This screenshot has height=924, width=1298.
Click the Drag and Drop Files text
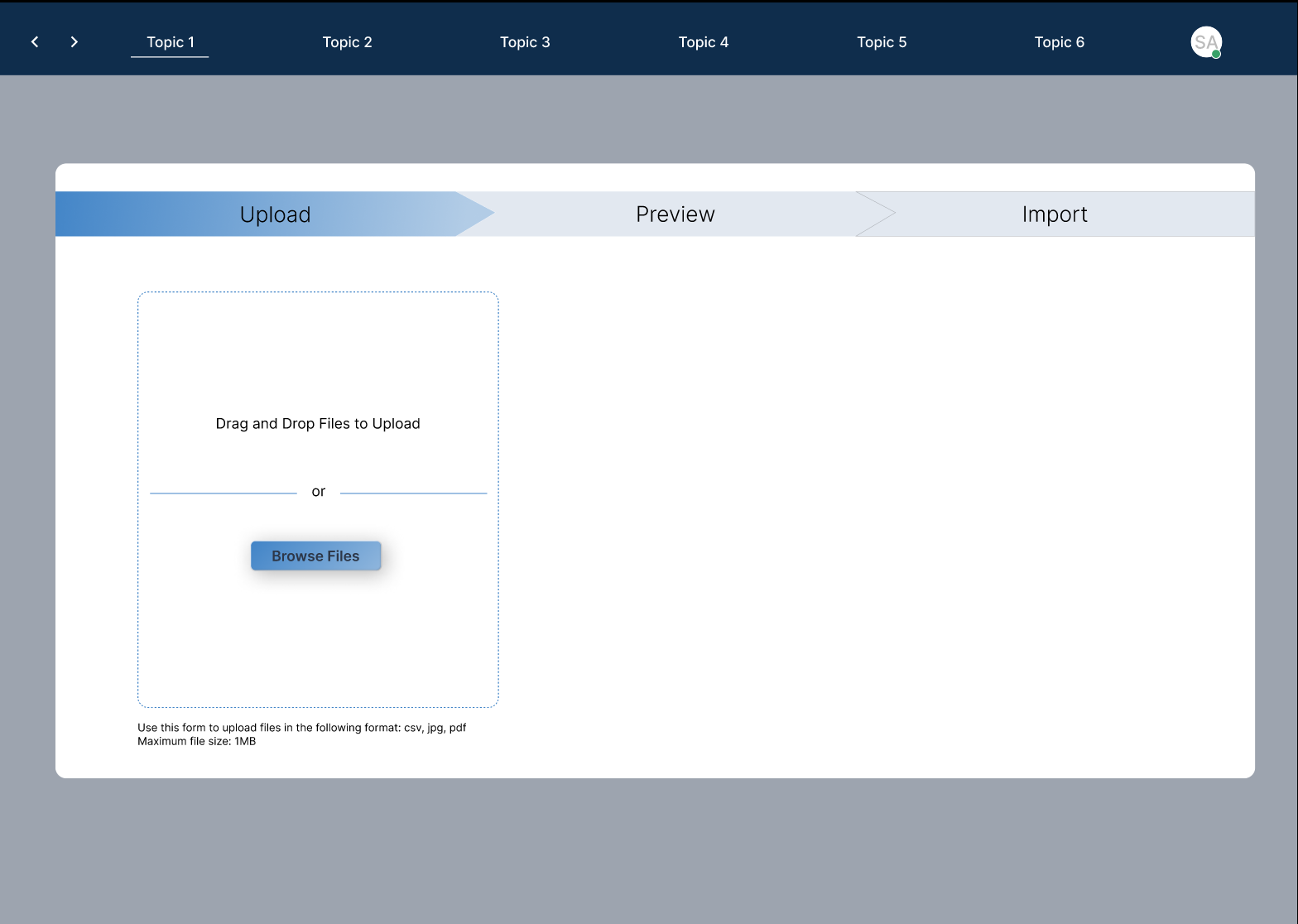tap(318, 424)
